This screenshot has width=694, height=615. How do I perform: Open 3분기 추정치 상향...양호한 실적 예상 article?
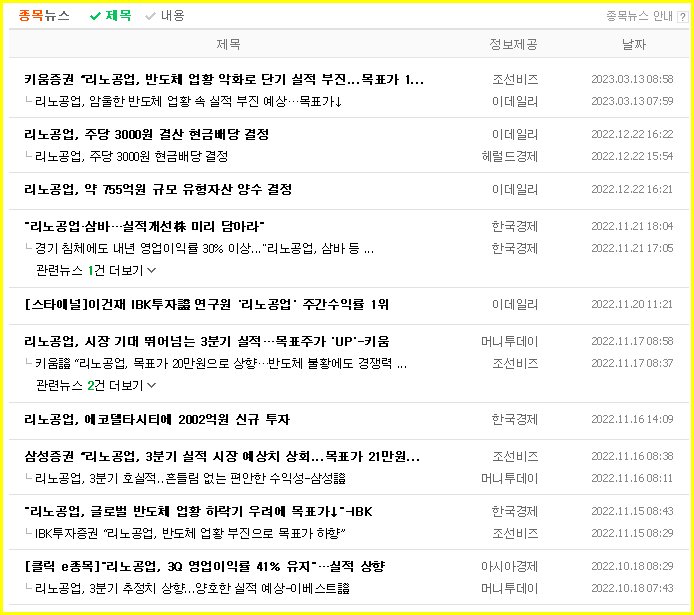pyautogui.click(x=192, y=588)
